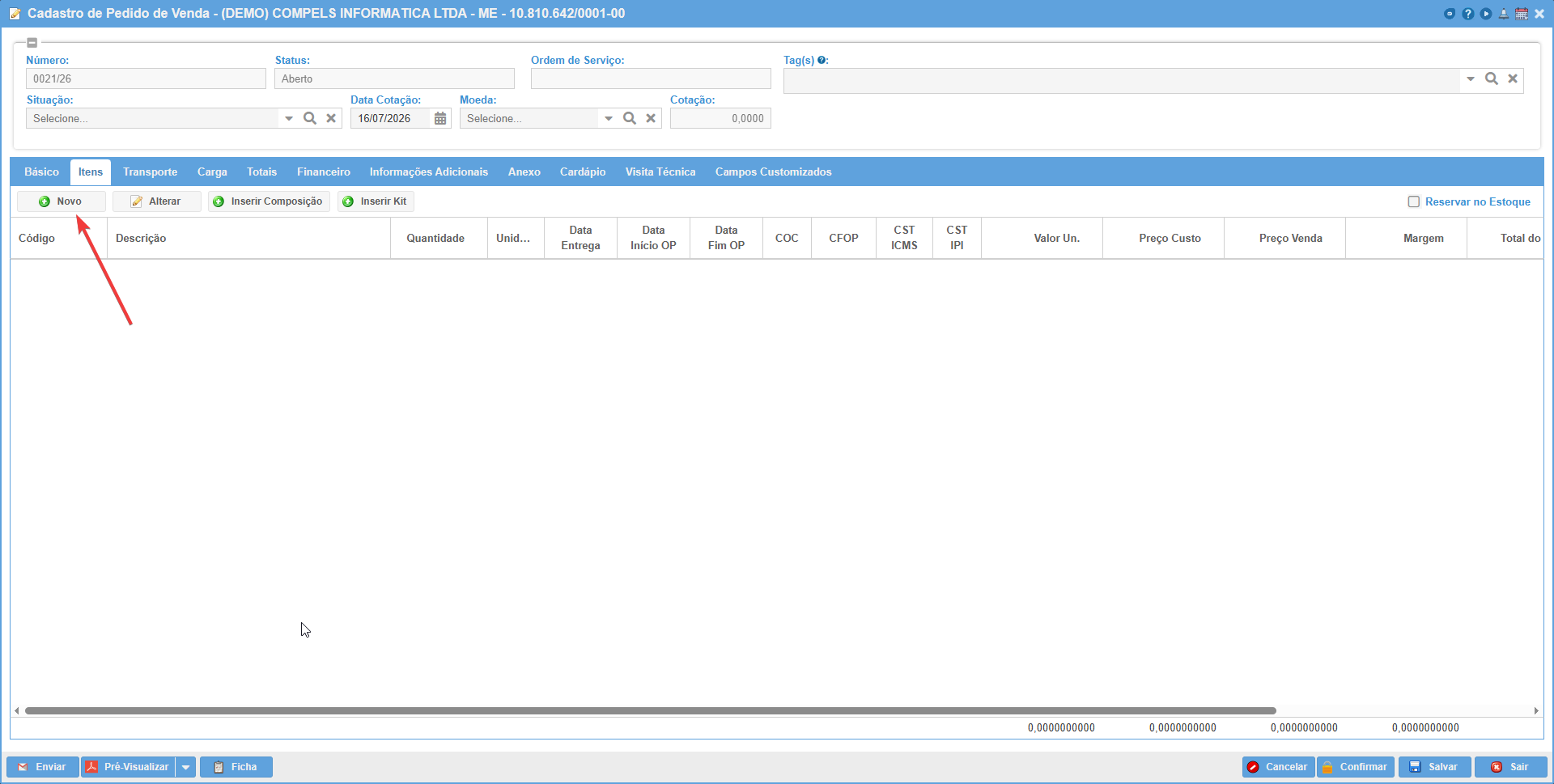
Task: Switch to the Anexo tab
Action: tap(524, 172)
